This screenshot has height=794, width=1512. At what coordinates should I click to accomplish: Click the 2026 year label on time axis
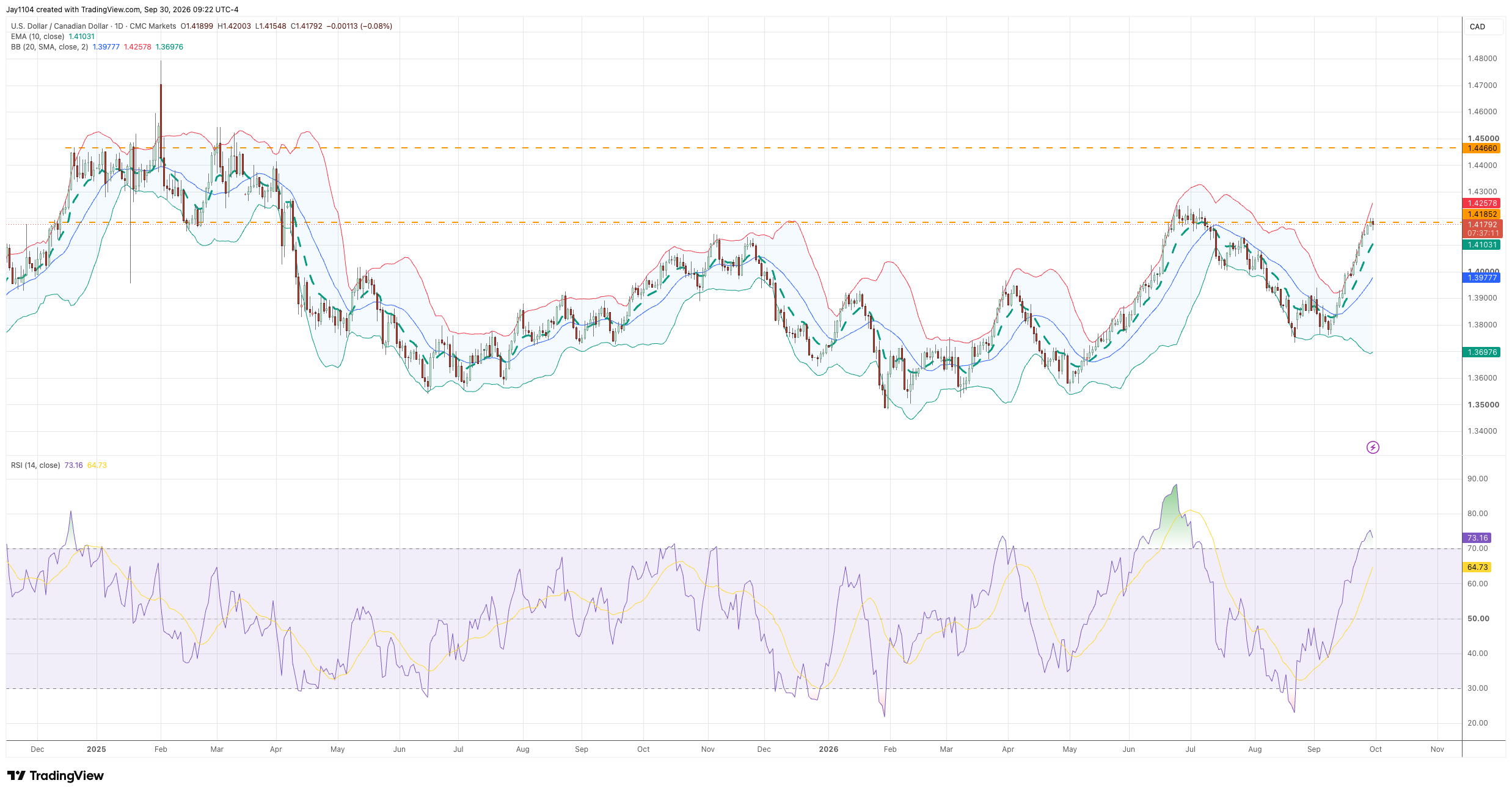click(x=828, y=749)
